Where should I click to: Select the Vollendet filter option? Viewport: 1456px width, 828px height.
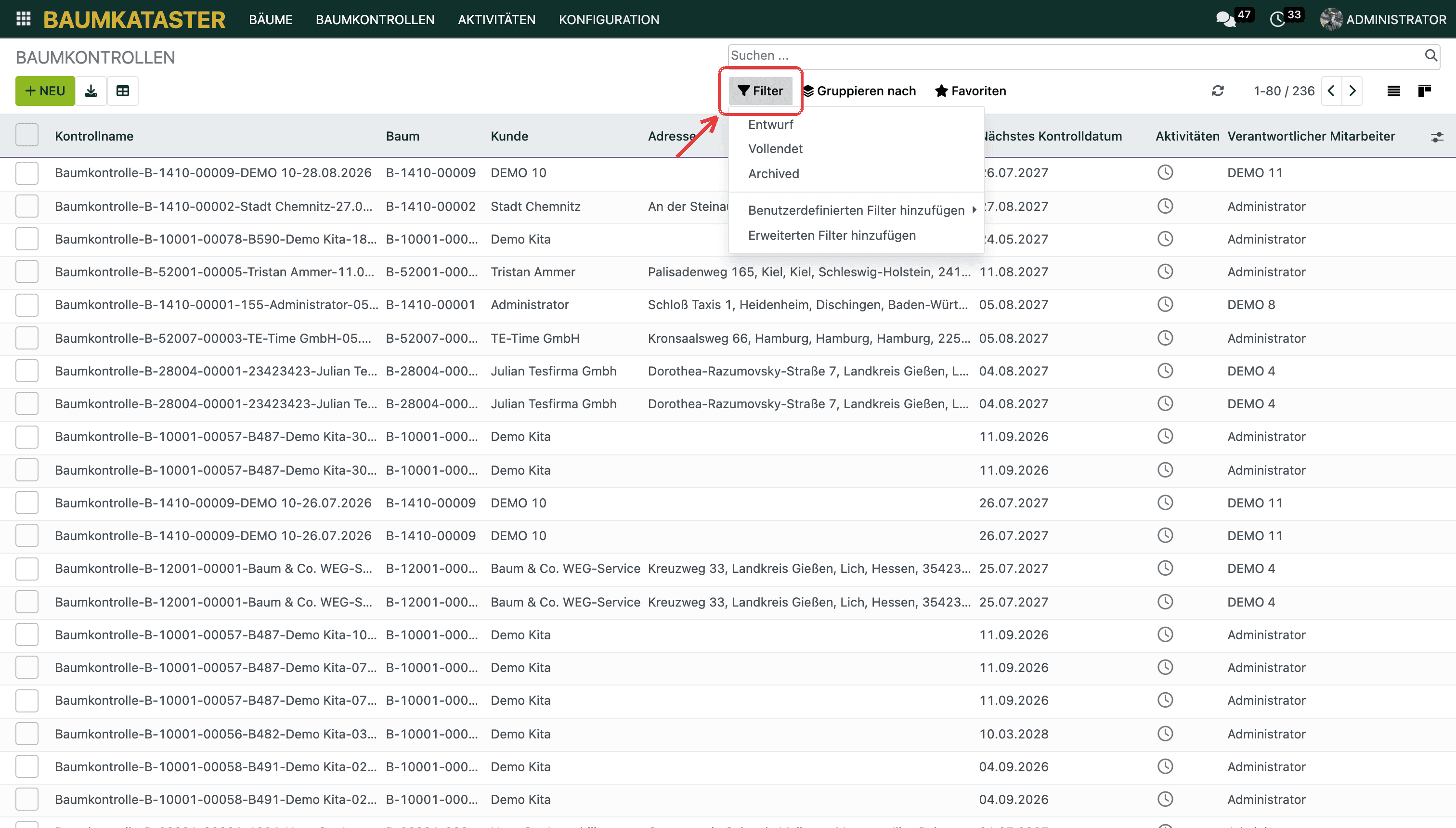(x=775, y=148)
